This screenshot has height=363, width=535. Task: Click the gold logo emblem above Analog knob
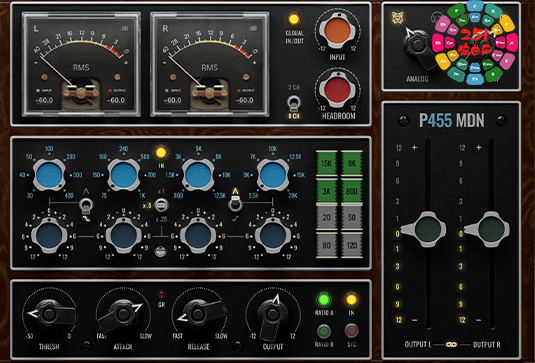pyautogui.click(x=397, y=17)
